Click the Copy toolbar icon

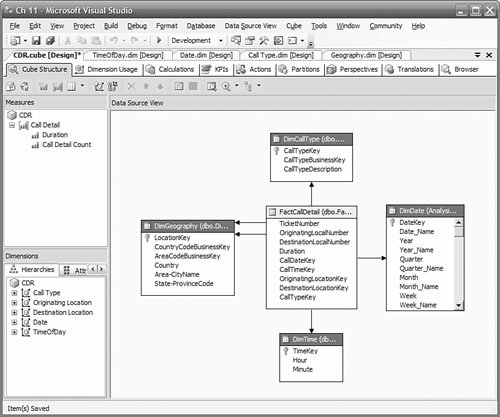click(82, 41)
